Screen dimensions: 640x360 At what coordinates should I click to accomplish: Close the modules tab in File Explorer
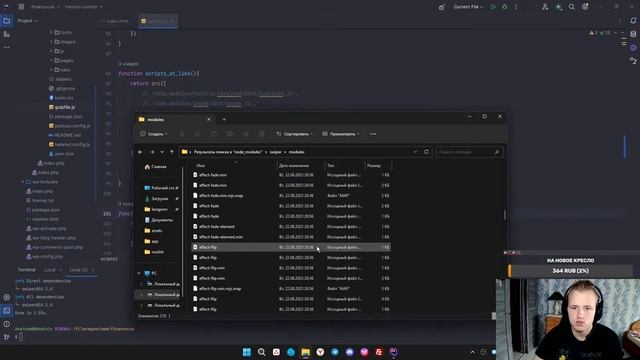pyautogui.click(x=209, y=120)
